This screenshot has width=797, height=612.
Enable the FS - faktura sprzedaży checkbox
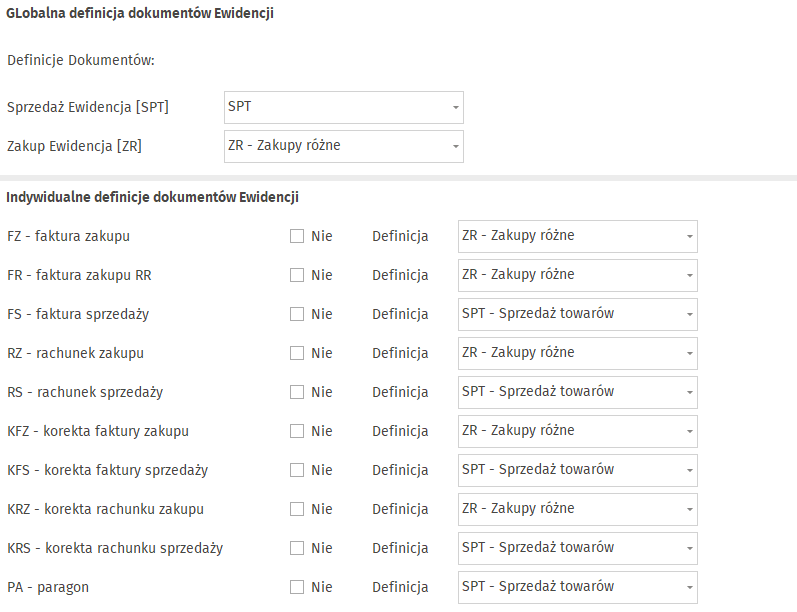click(x=297, y=314)
